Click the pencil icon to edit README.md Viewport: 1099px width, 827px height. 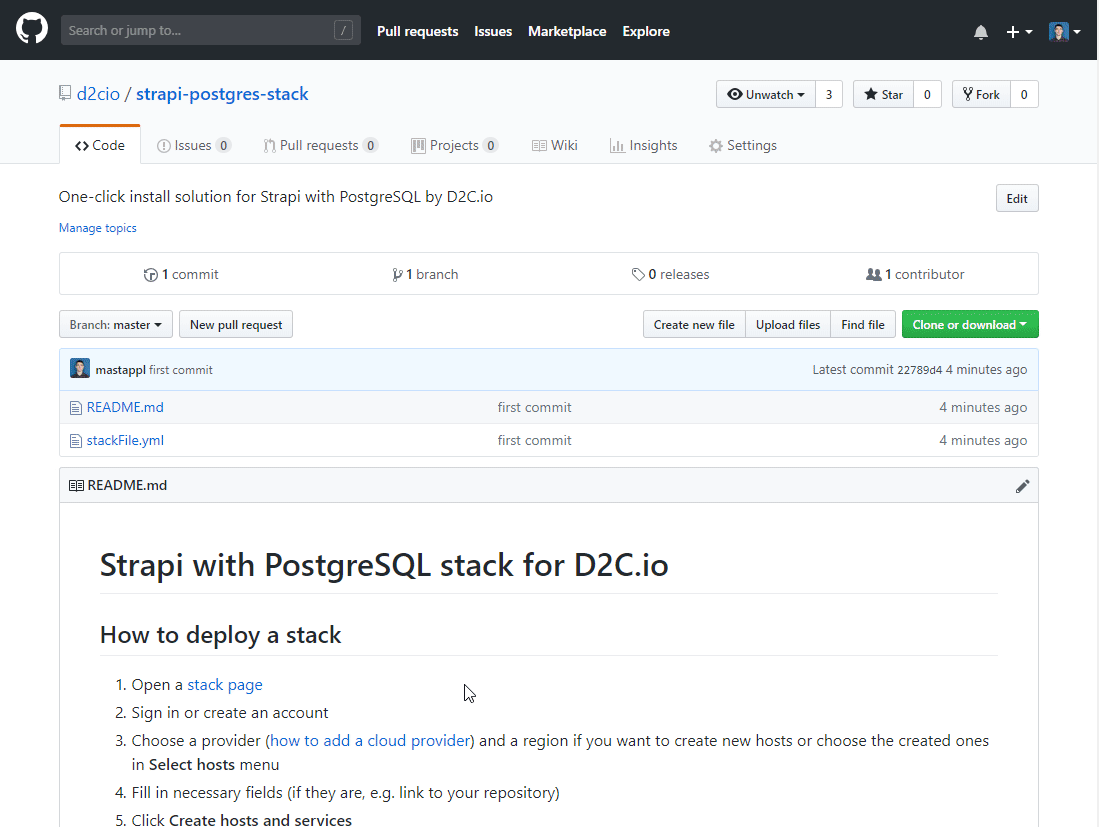coord(1022,486)
